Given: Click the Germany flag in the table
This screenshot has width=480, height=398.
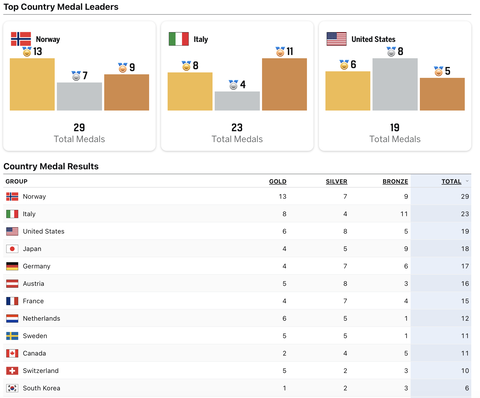Looking at the screenshot, I should (x=12, y=266).
